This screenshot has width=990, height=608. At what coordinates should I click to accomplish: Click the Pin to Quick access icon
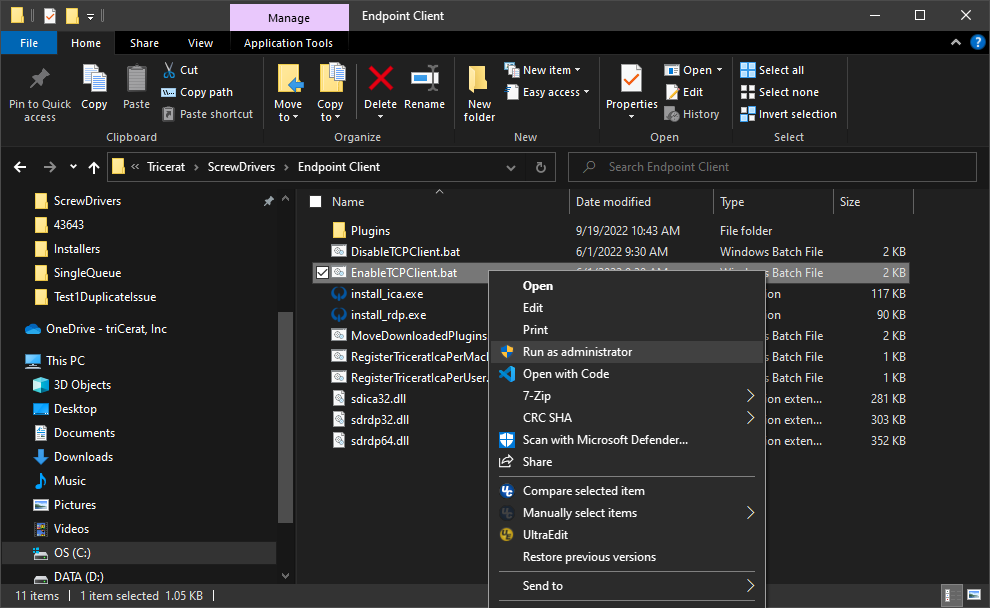point(40,80)
